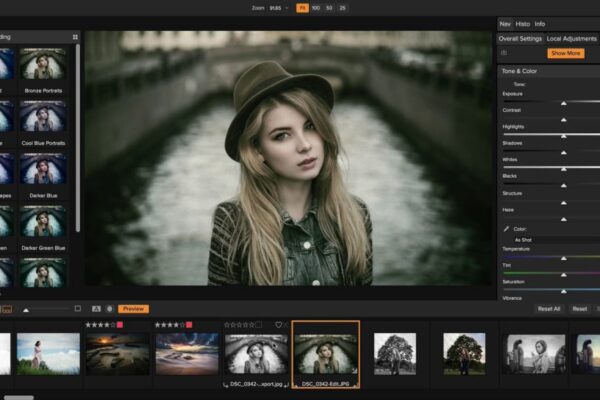Viewport: 600px width, 400px height.
Task: Toggle checkbox next to thumbnail size slider
Action: click(77, 309)
